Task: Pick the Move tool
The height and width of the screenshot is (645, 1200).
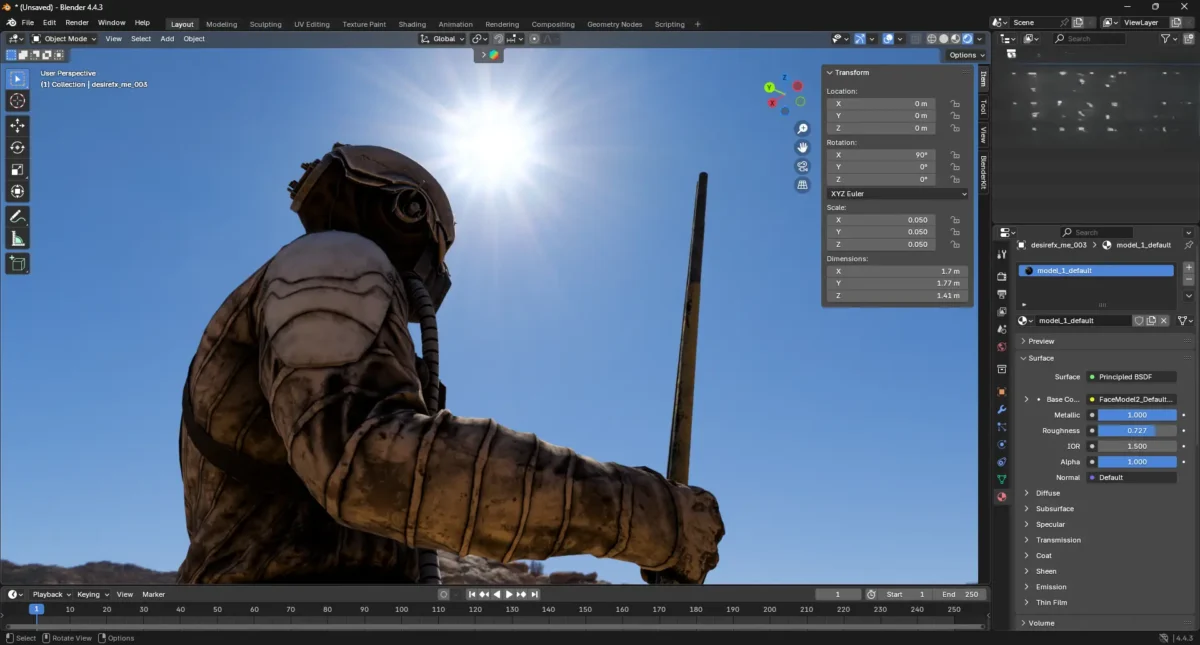Action: pyautogui.click(x=18, y=125)
